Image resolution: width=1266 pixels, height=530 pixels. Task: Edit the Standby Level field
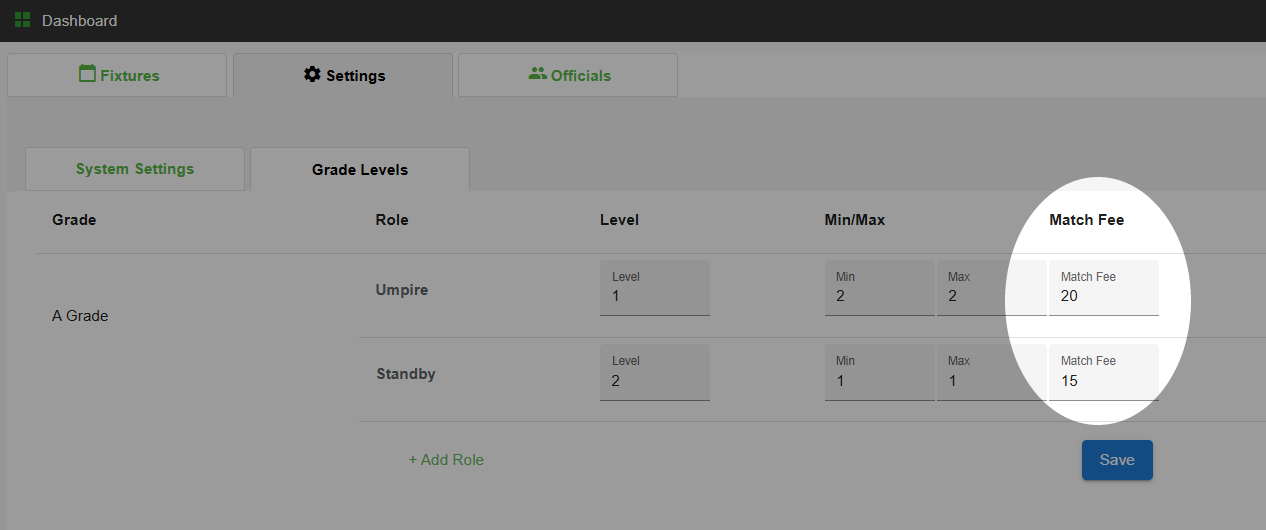coord(655,372)
